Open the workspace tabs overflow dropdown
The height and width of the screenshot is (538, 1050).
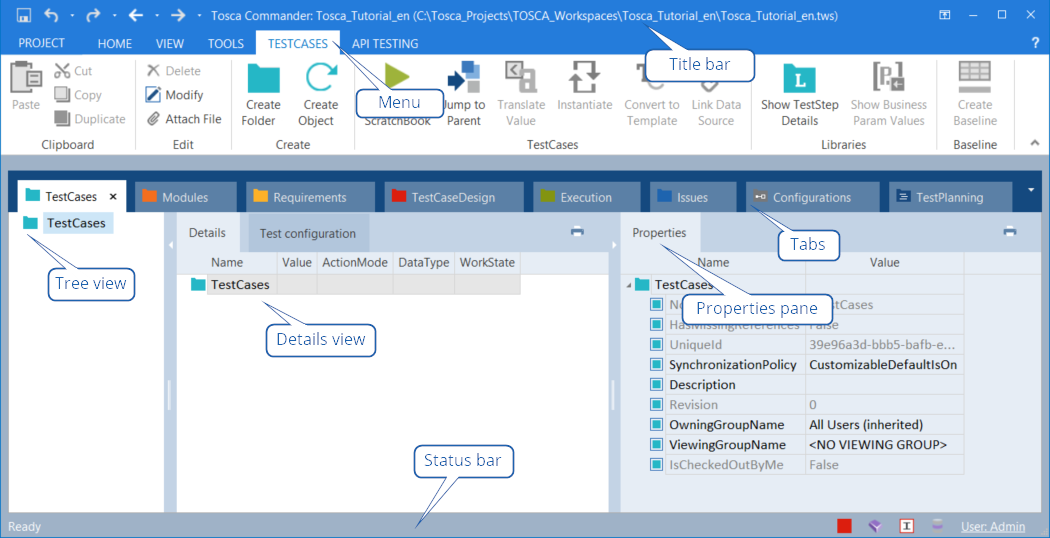point(1031,190)
